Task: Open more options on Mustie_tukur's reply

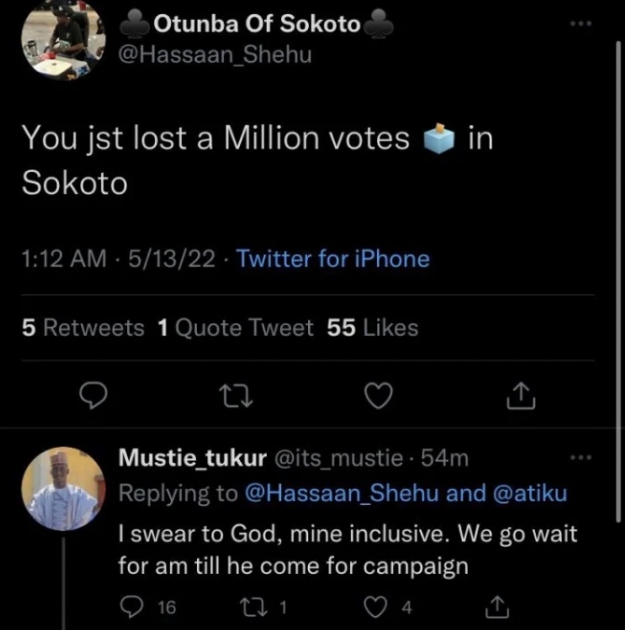Action: tap(579, 458)
